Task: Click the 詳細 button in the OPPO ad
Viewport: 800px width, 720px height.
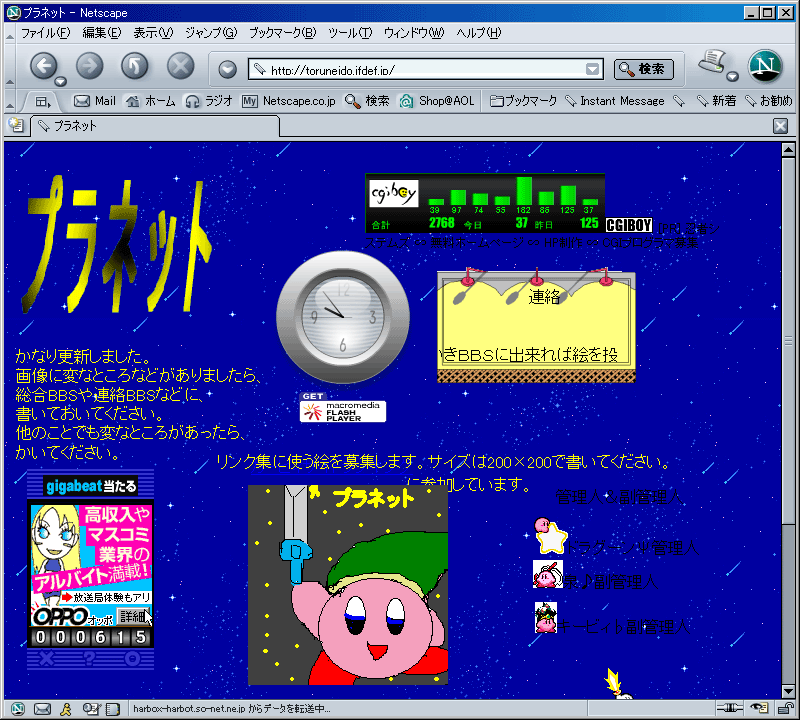Action: [132, 616]
